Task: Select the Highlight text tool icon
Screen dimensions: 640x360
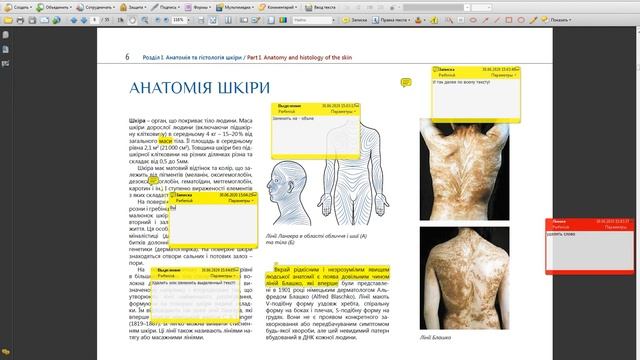Action: click(434, 20)
